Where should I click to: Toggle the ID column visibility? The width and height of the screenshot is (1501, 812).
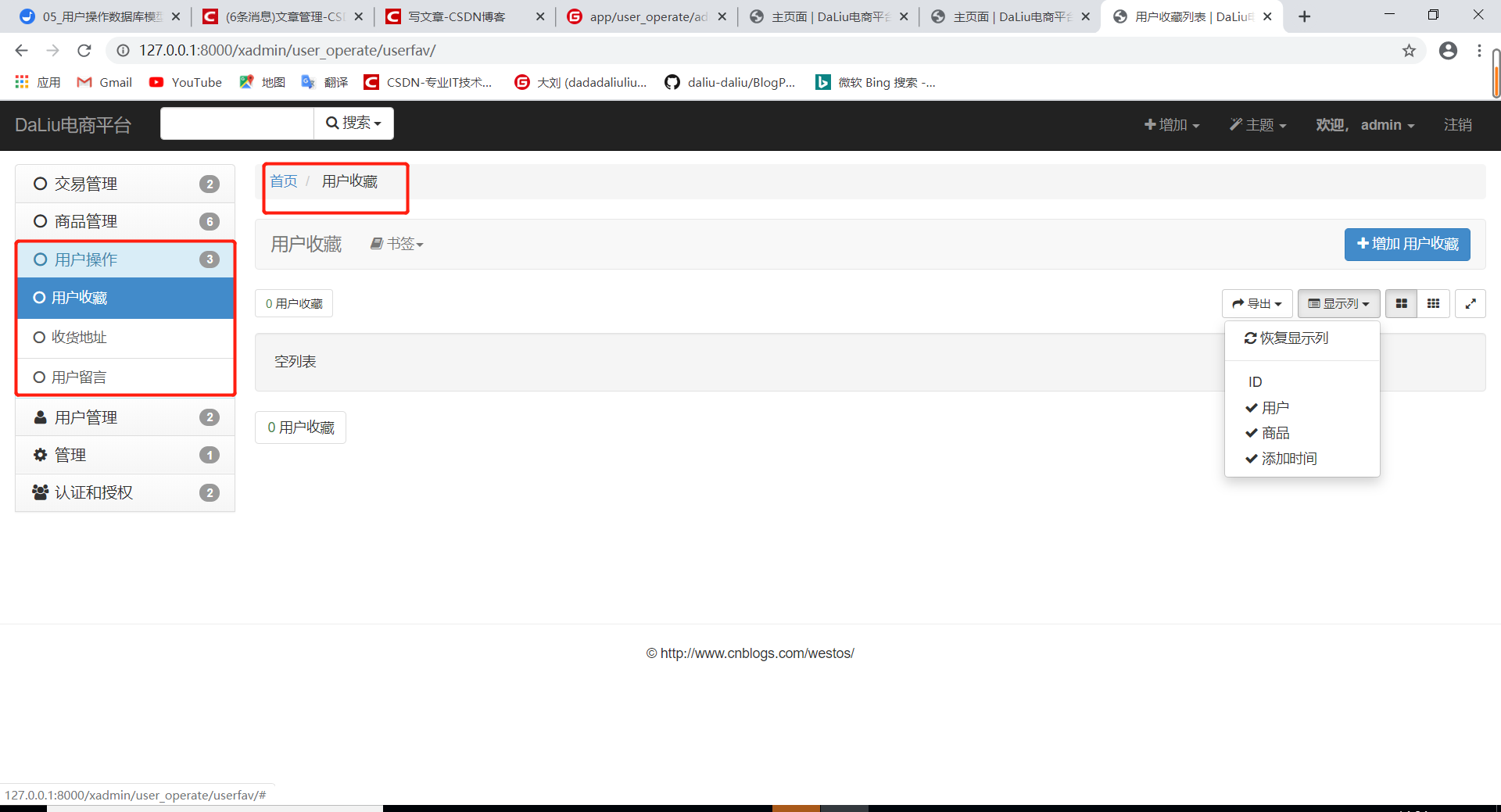(x=1302, y=381)
